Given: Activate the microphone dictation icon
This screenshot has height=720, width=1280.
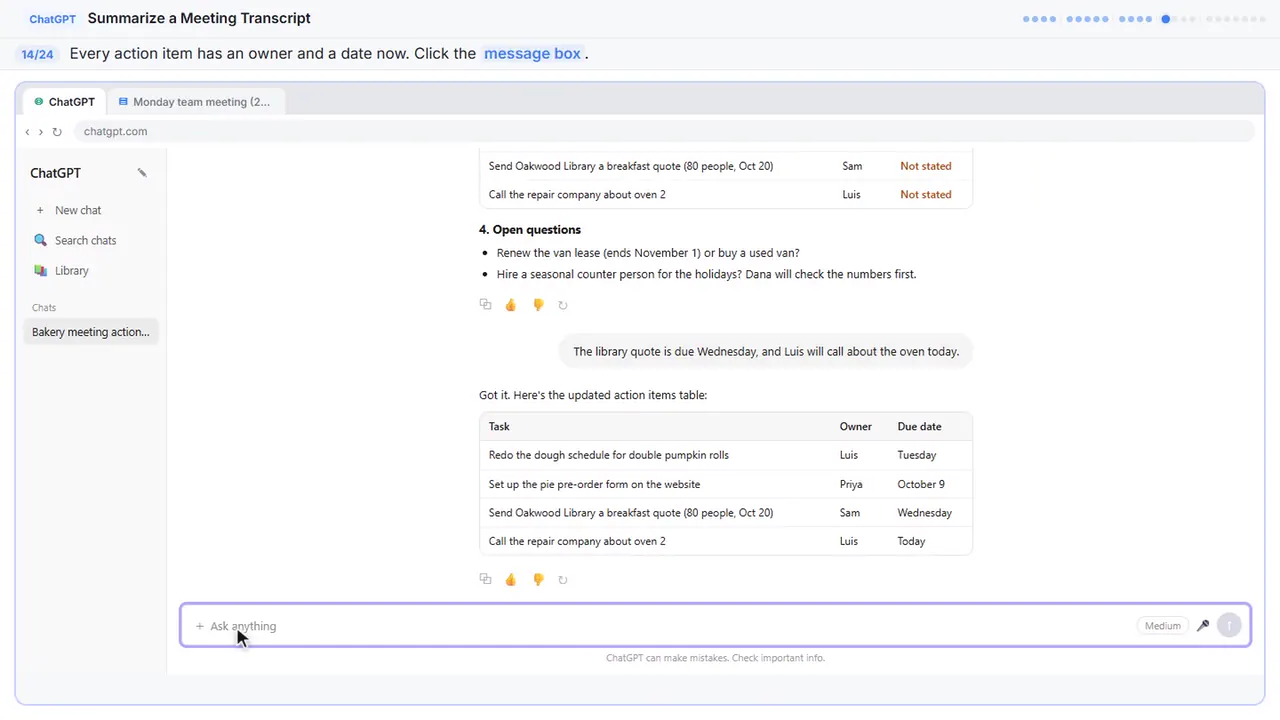Looking at the screenshot, I should coord(1203,626).
